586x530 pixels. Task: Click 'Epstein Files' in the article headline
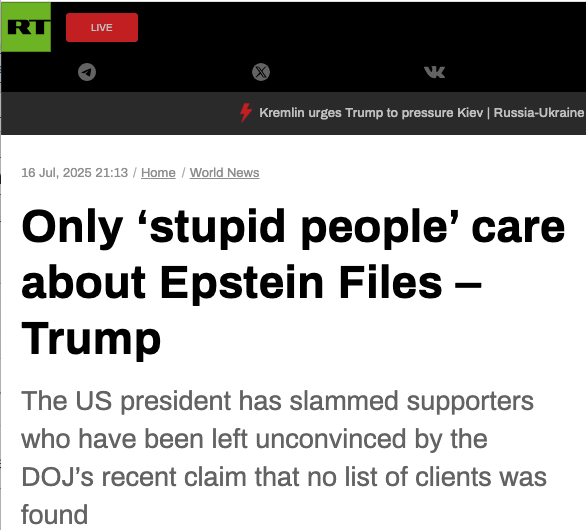302,283
